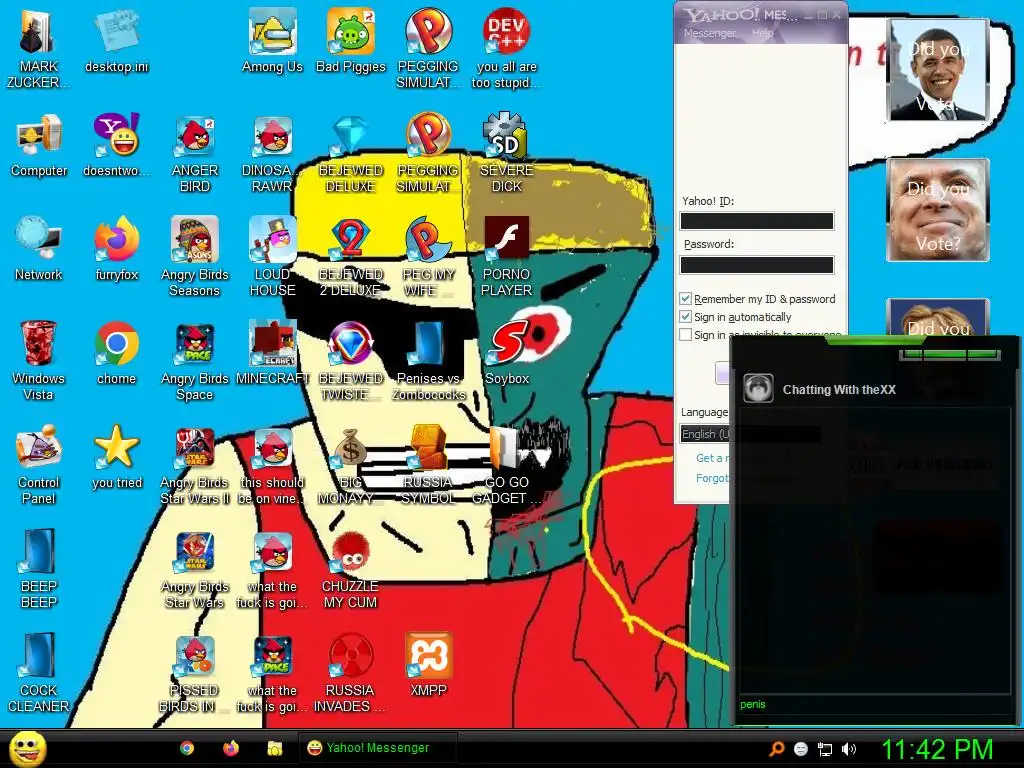Click the Yahoo! ID input field

click(757, 221)
